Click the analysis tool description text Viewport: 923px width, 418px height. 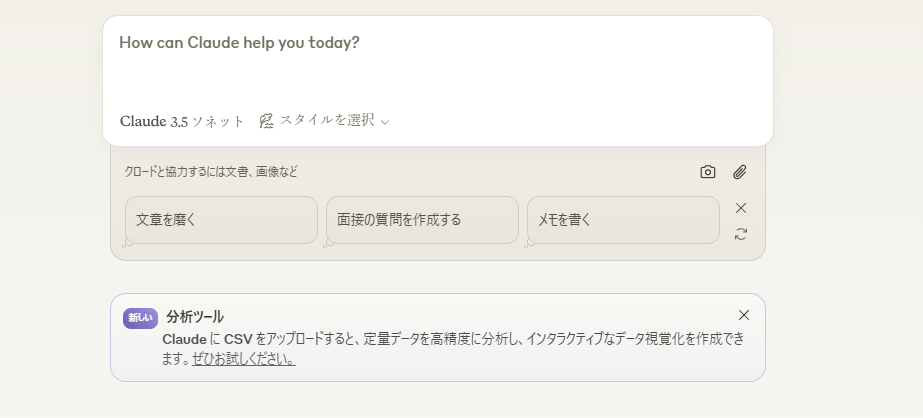point(452,339)
